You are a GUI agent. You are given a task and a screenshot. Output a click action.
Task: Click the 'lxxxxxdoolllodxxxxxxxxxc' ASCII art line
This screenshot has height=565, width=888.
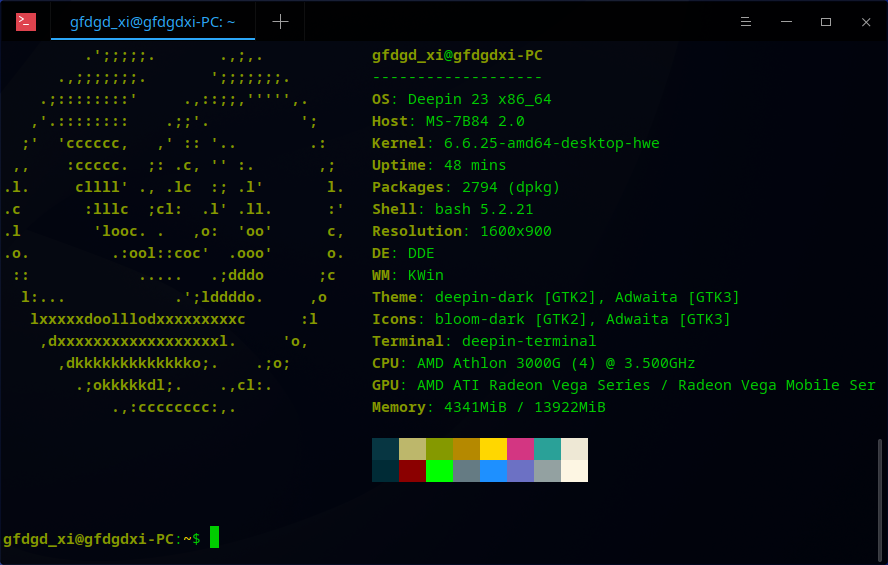(x=138, y=319)
